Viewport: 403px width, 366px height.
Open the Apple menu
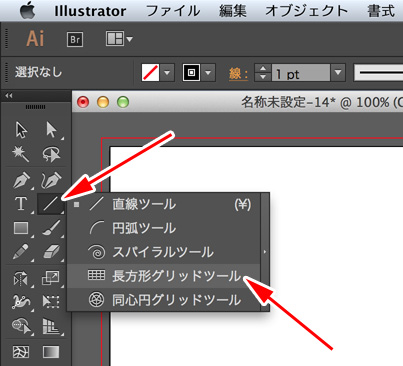28,11
